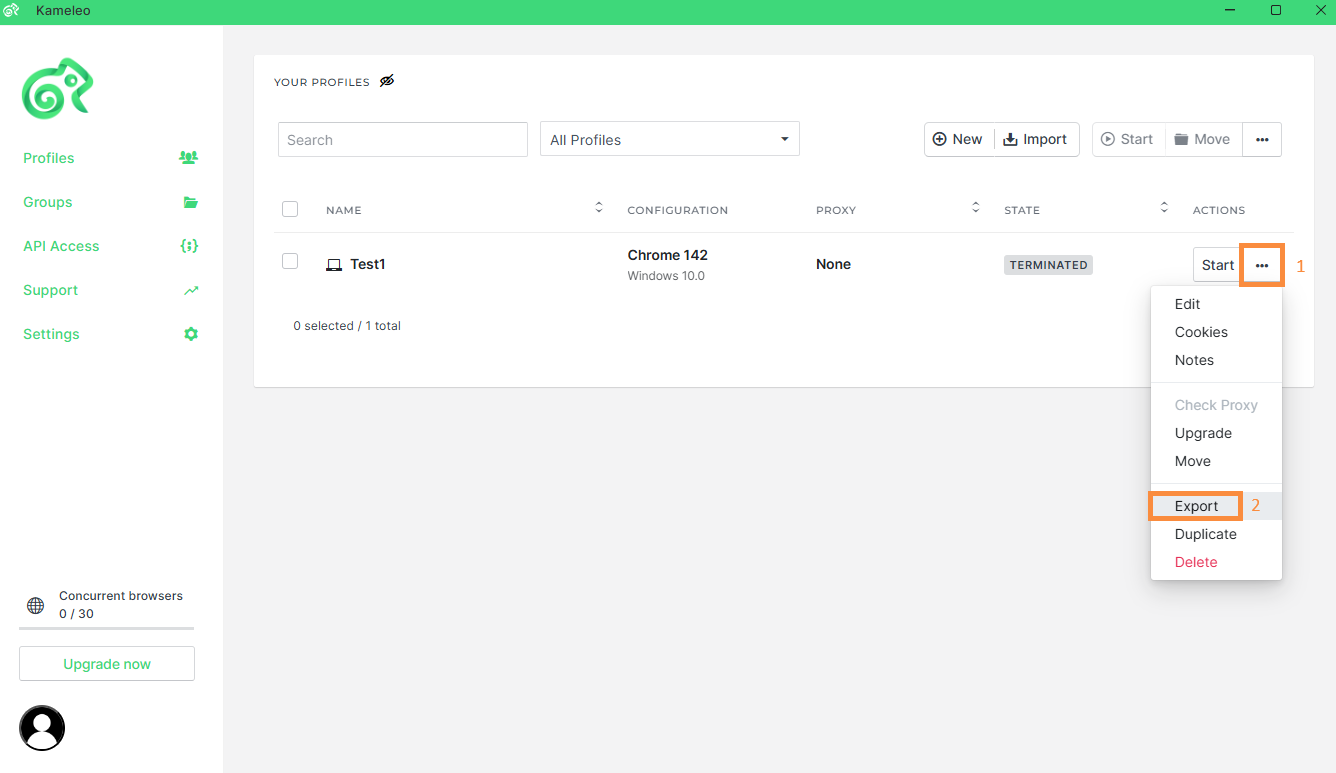Viewport: 1336px width, 773px height.
Task: Click the toolbar Move button
Action: point(1202,139)
